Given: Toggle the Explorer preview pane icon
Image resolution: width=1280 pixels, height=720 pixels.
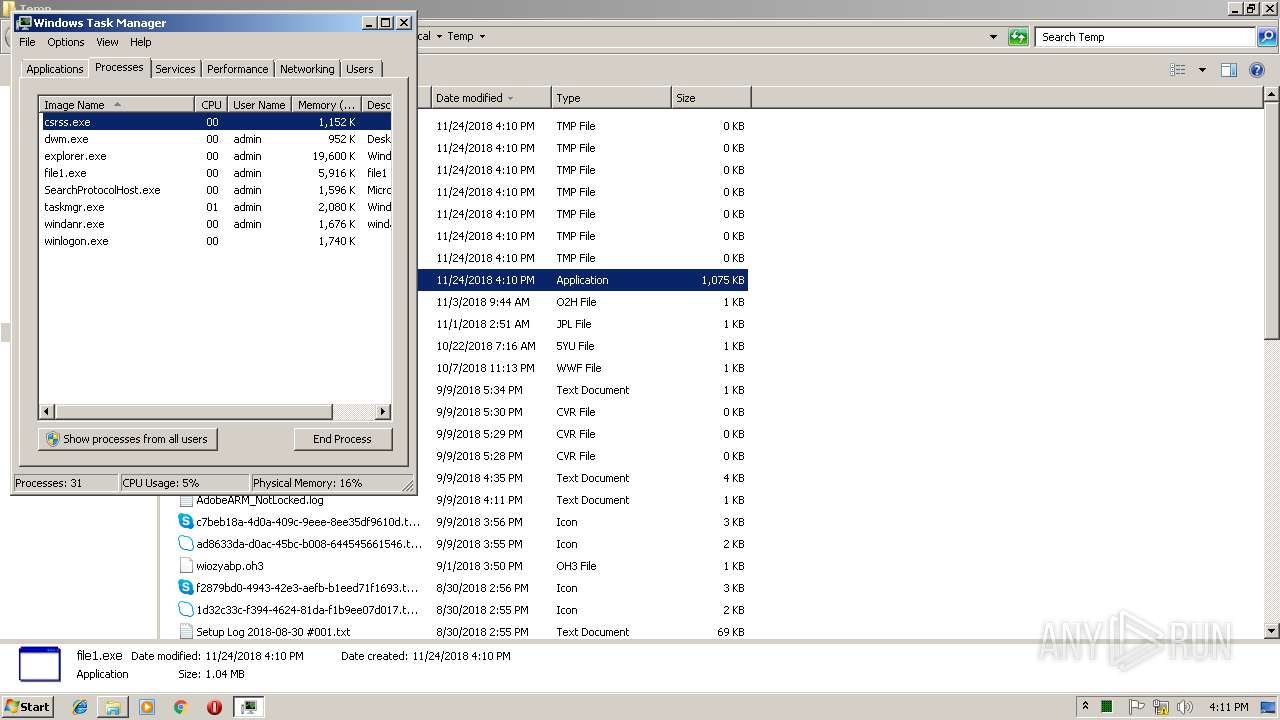Looking at the screenshot, I should 1229,70.
